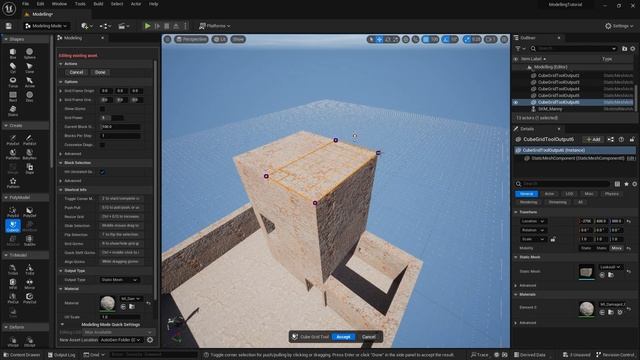
Task: Select the PolyDef tool
Action: 29,212
